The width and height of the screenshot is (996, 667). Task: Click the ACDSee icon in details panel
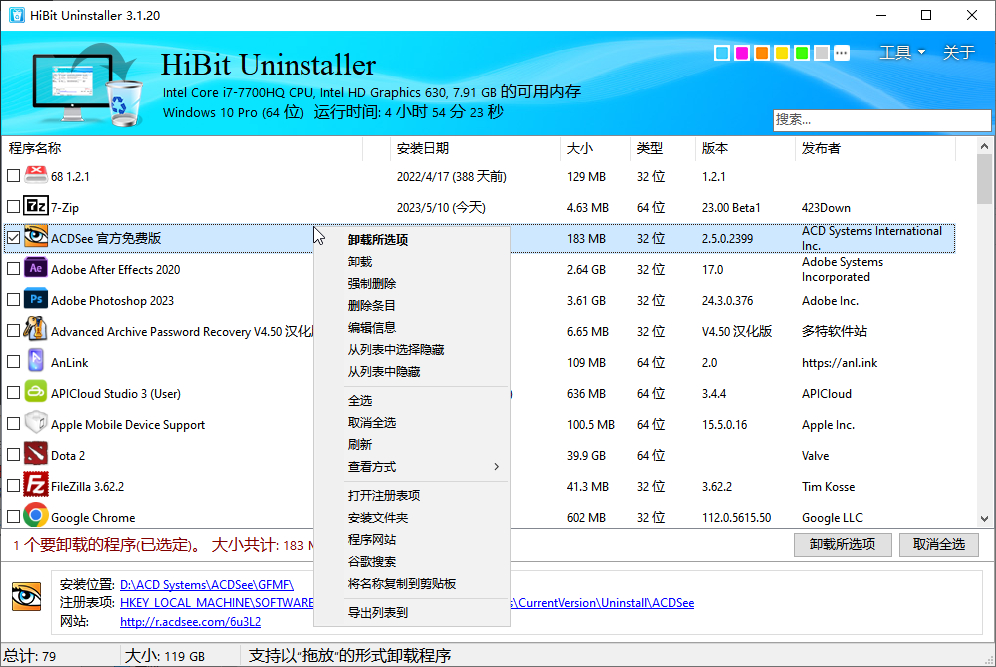pyautogui.click(x=26, y=596)
